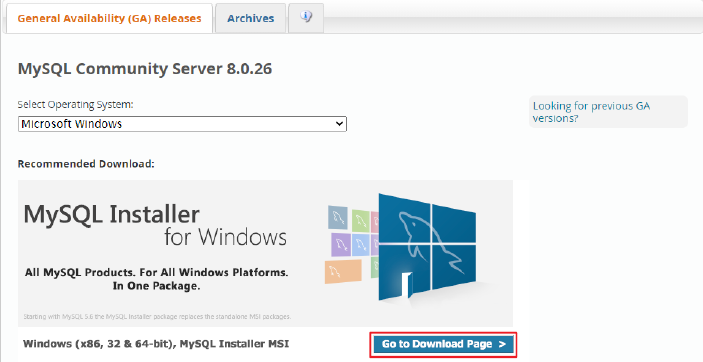Switch to General Availability (GA) Releases tab
Viewport: 703px width, 362px height.
pos(109,18)
